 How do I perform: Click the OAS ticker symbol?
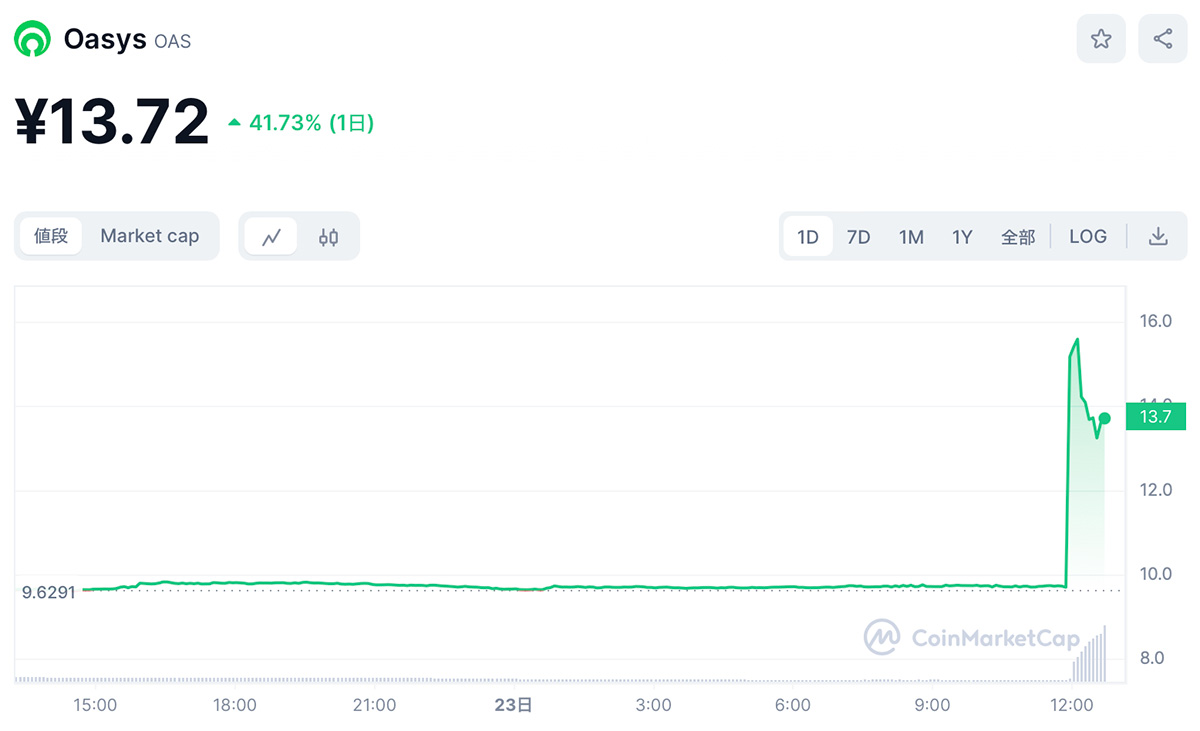pyautogui.click(x=172, y=42)
